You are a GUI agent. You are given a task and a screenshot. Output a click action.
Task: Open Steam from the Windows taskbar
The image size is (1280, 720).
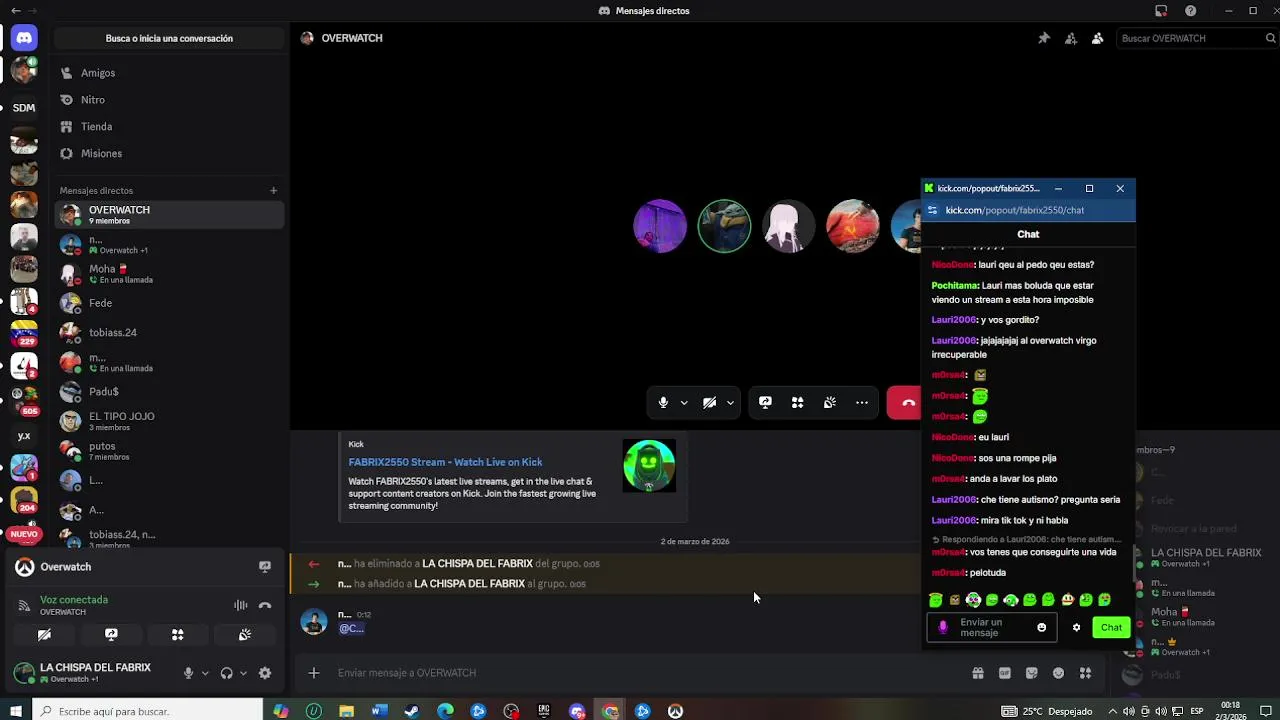[x=412, y=711]
